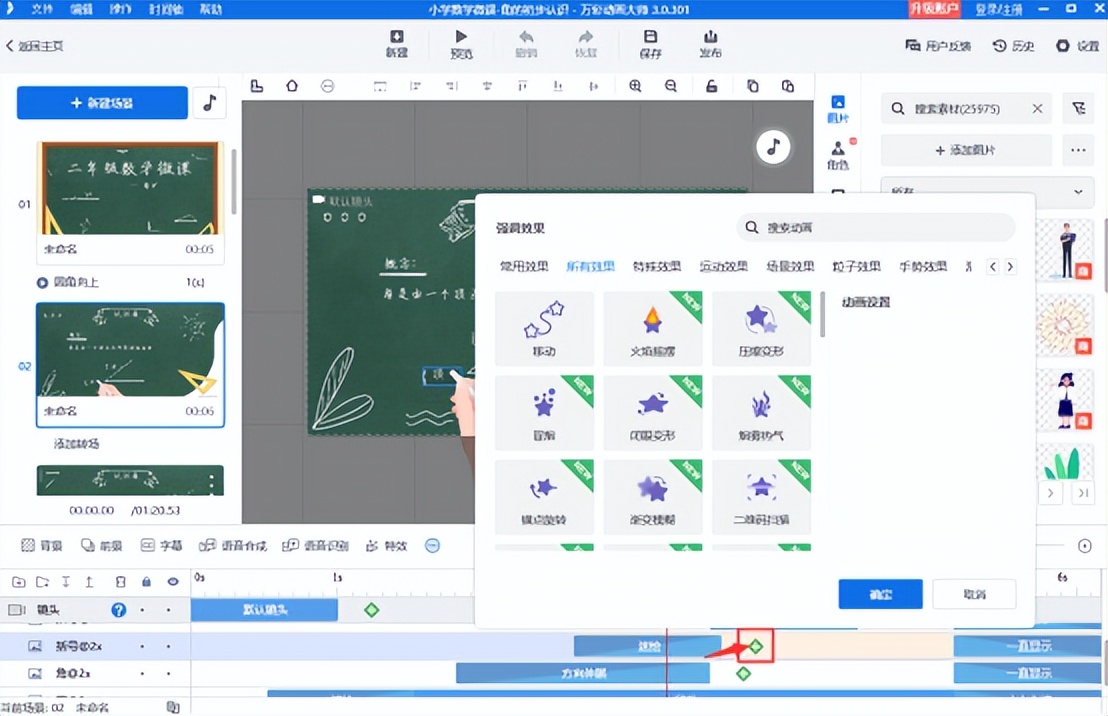Screen dimensions: 1108x716
Task: Collapse the bottom toolbar with the circular arrow
Action: pyautogui.click(x=433, y=546)
